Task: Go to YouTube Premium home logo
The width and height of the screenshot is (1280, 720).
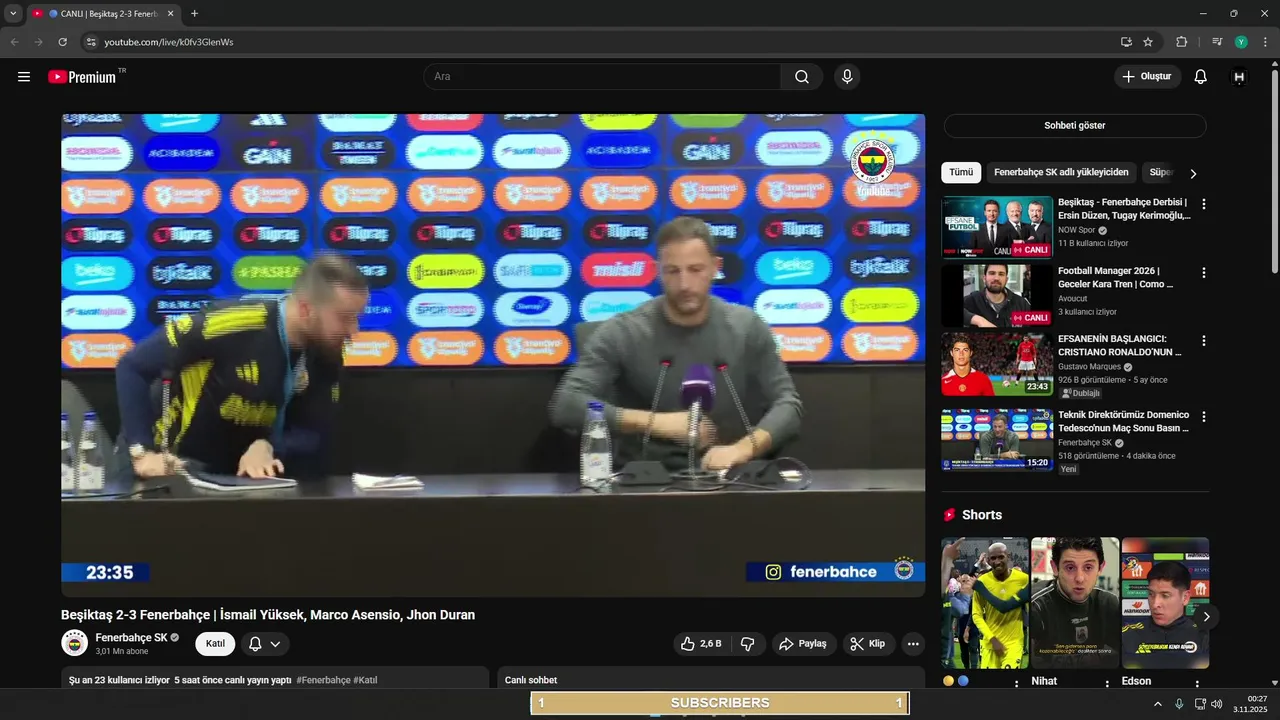Action: tap(84, 77)
